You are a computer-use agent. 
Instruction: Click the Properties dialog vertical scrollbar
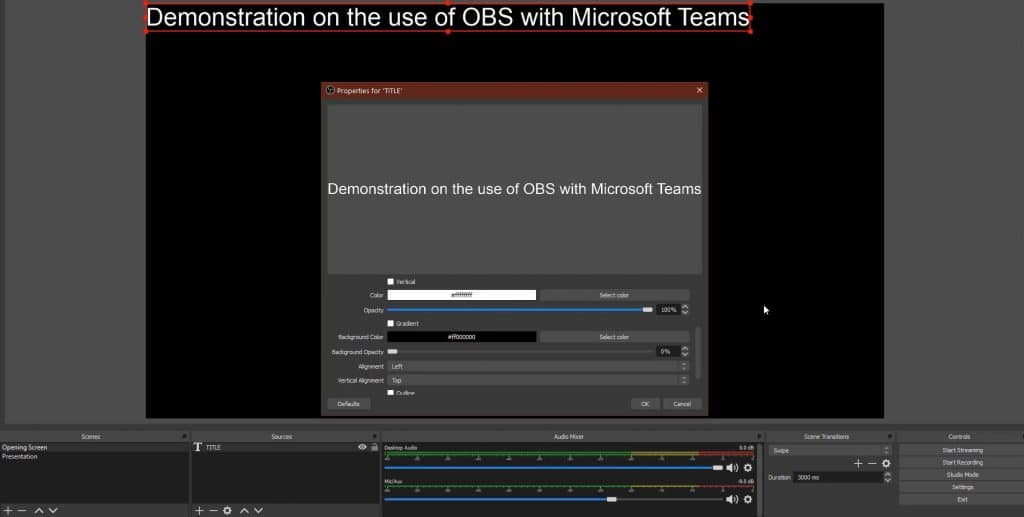pyautogui.click(x=697, y=352)
